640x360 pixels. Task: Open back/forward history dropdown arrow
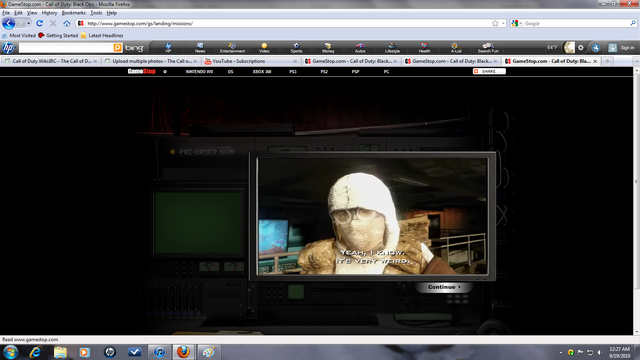(28, 23)
